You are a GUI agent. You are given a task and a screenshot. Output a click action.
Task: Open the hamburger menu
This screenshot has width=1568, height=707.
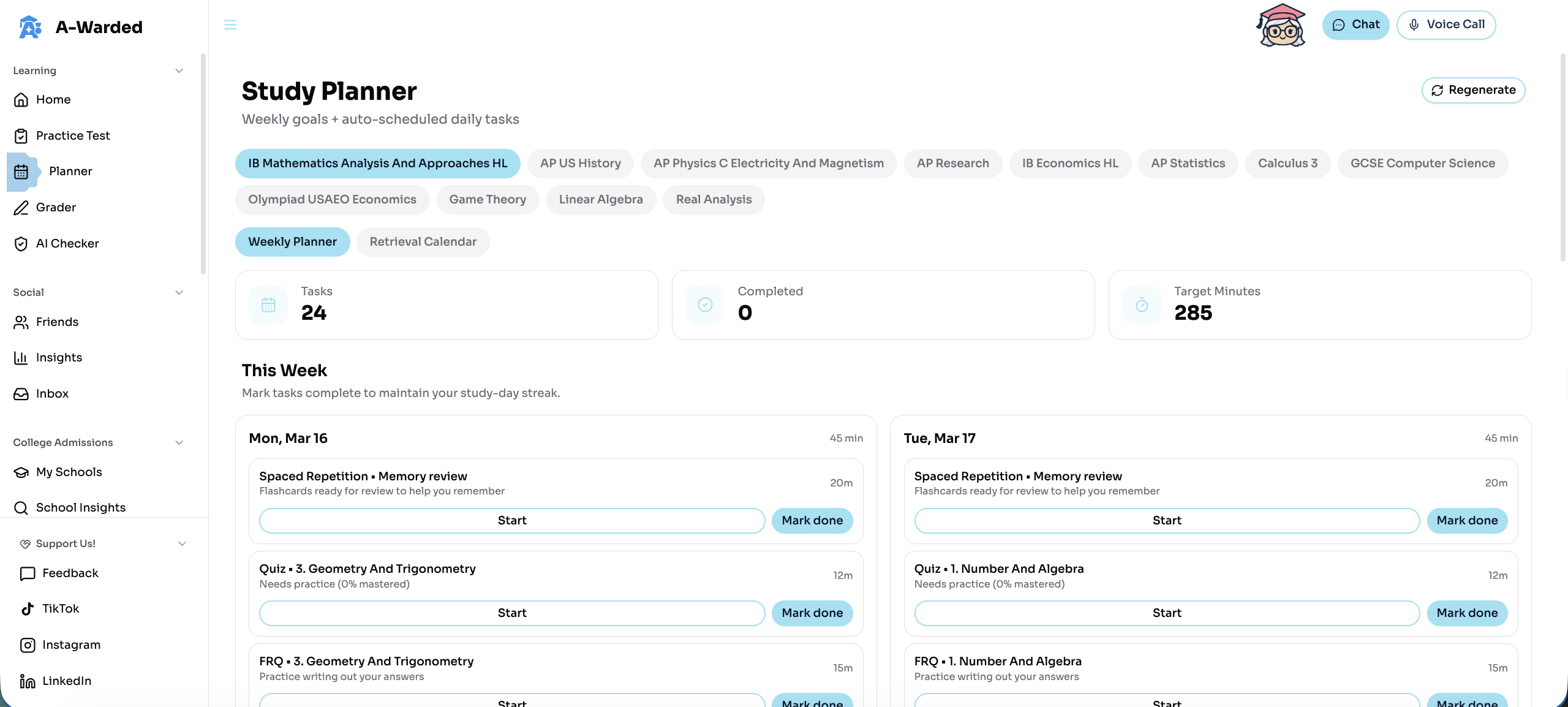tap(230, 25)
